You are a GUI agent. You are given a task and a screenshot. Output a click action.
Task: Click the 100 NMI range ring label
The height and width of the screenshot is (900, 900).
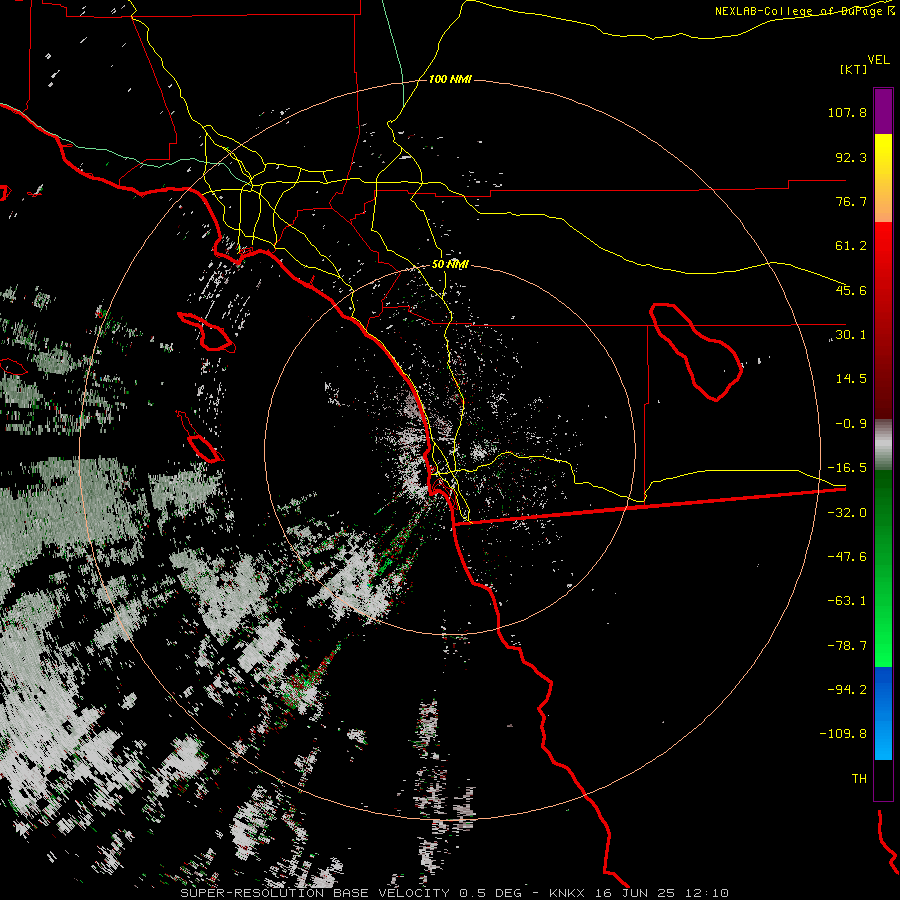tap(450, 79)
